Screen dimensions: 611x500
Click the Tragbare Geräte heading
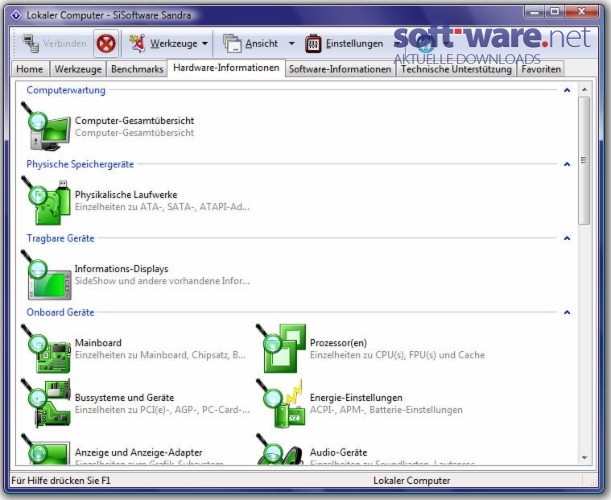point(60,238)
